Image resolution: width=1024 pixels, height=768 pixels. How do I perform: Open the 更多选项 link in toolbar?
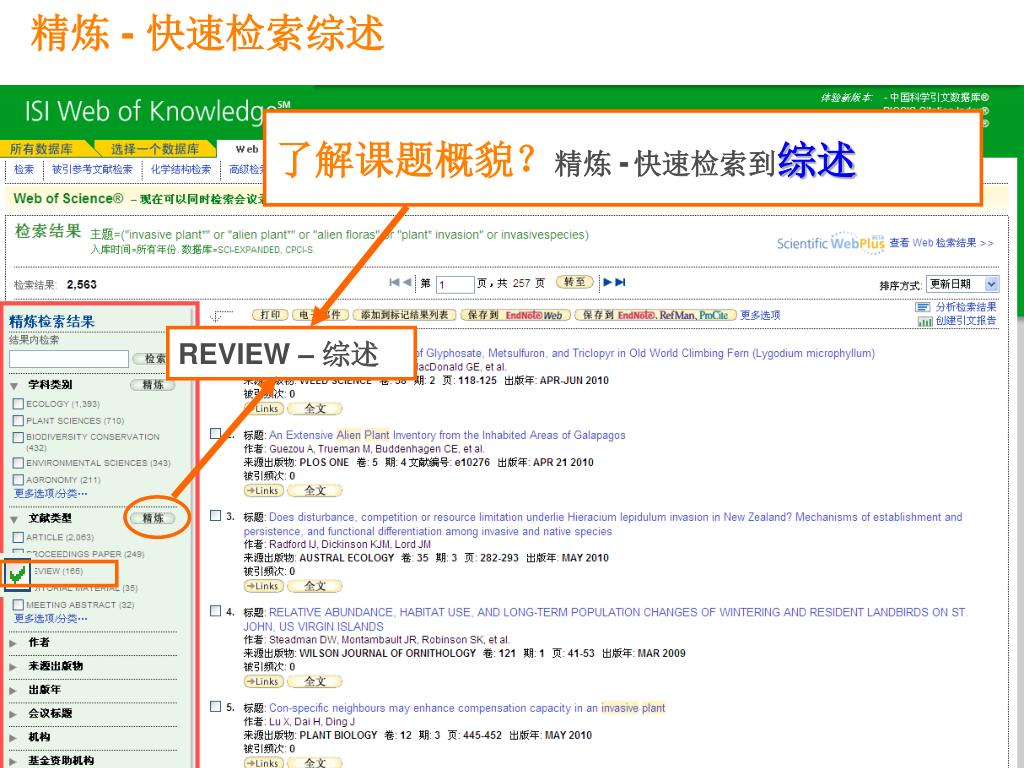click(x=760, y=315)
